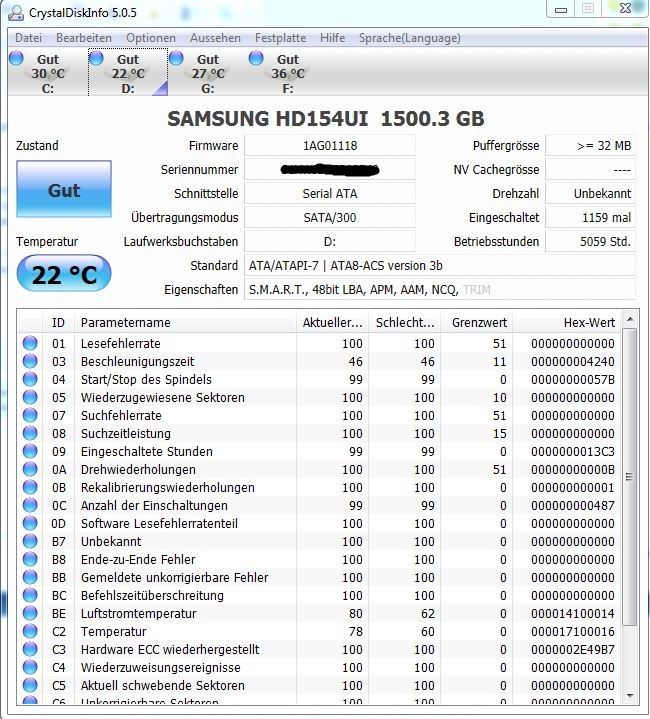Click status orb of Befehlszeitüberschreitung row

30,595
